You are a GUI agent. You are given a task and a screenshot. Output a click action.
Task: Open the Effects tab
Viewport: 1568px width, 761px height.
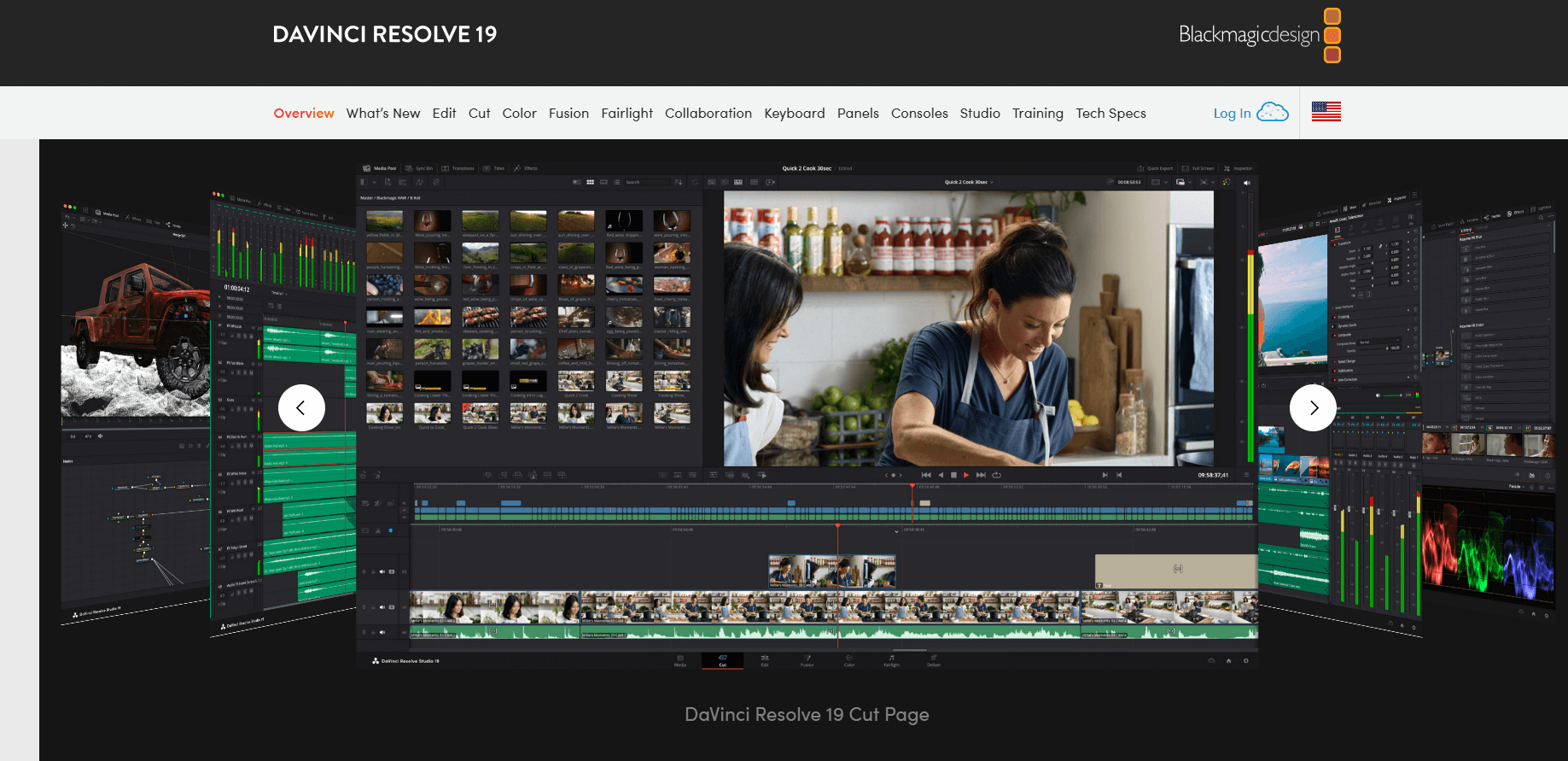(525, 168)
